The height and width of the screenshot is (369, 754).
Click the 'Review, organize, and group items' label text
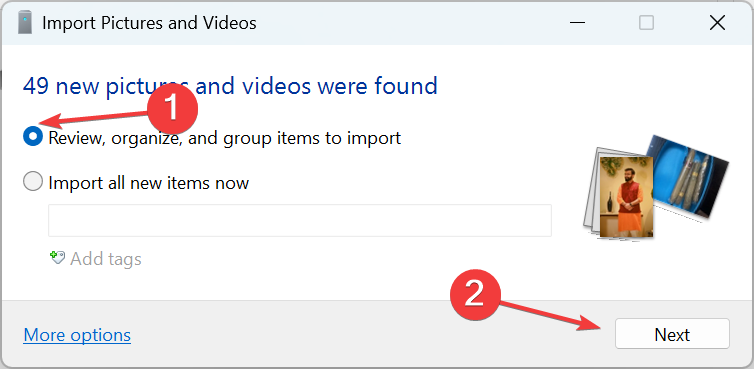[x=225, y=139]
